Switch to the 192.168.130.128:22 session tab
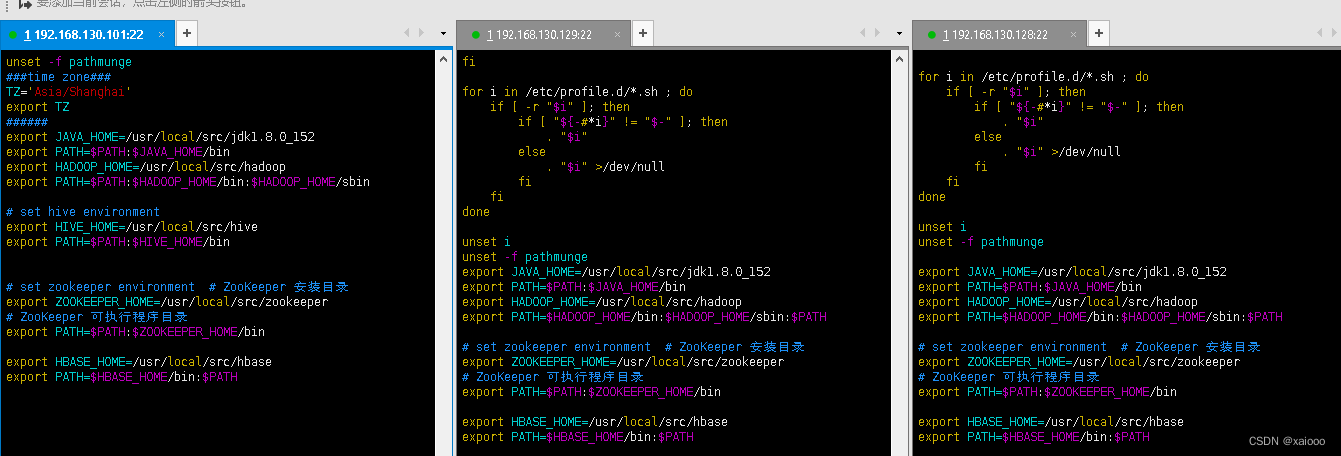Screen dimensions: 1341x456 click(1000, 34)
